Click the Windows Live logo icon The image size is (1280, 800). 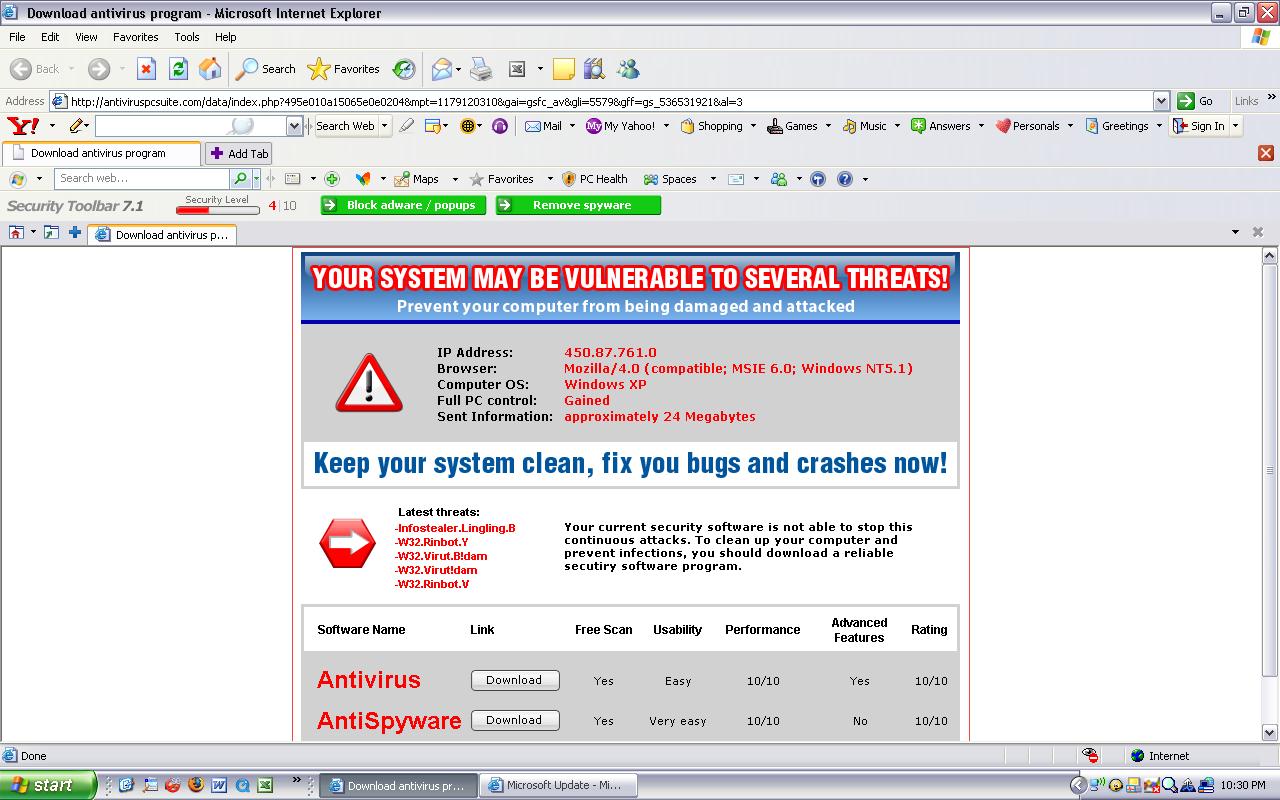click(x=17, y=179)
